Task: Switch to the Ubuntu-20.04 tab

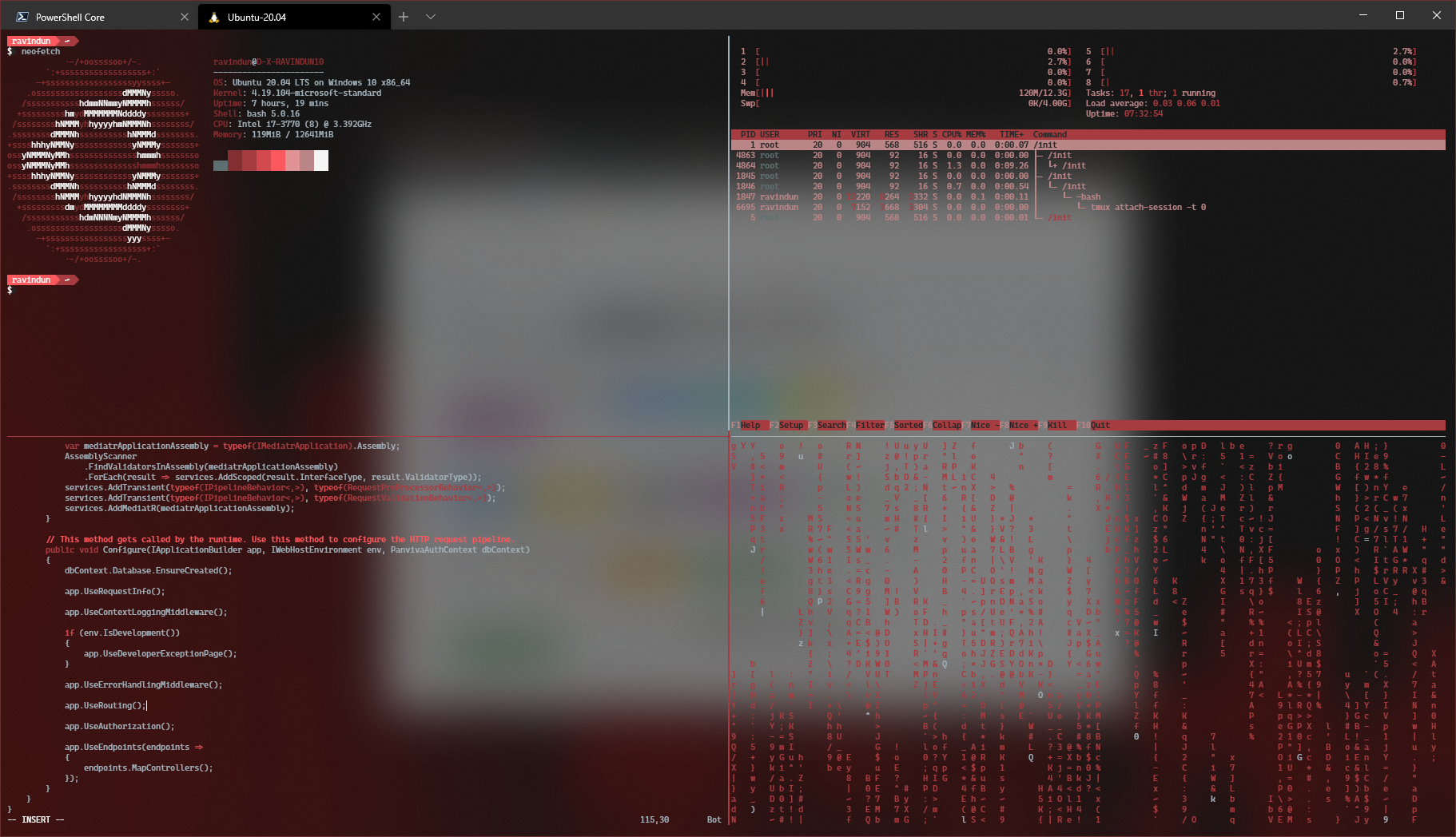Action: (x=295, y=17)
